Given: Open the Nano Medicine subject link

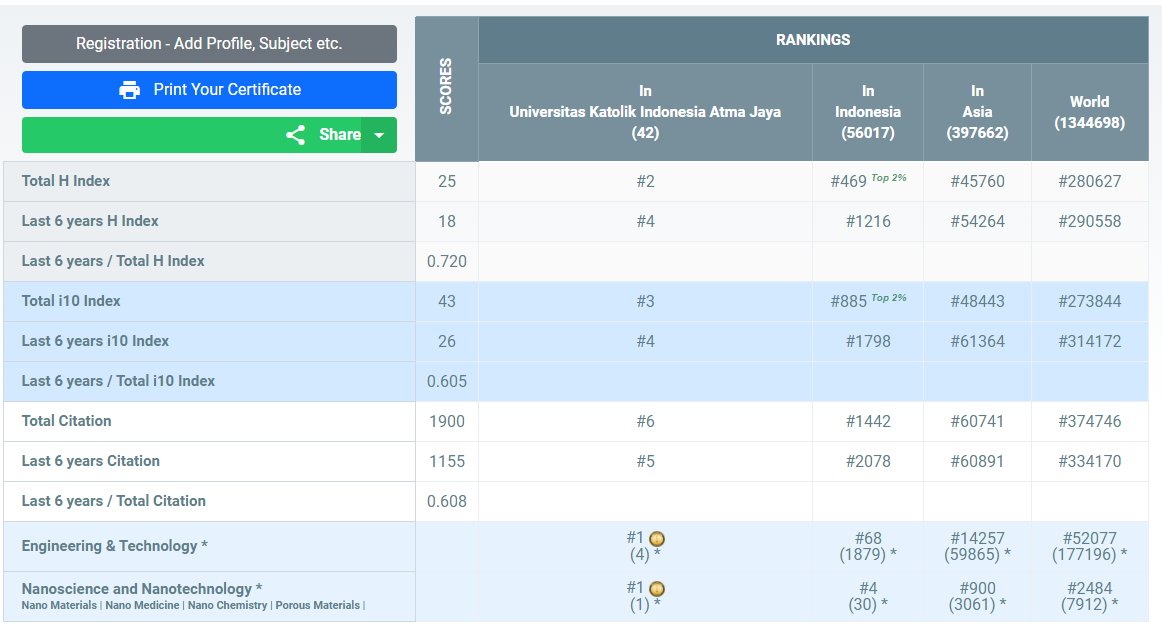Looking at the screenshot, I should coord(142,605).
